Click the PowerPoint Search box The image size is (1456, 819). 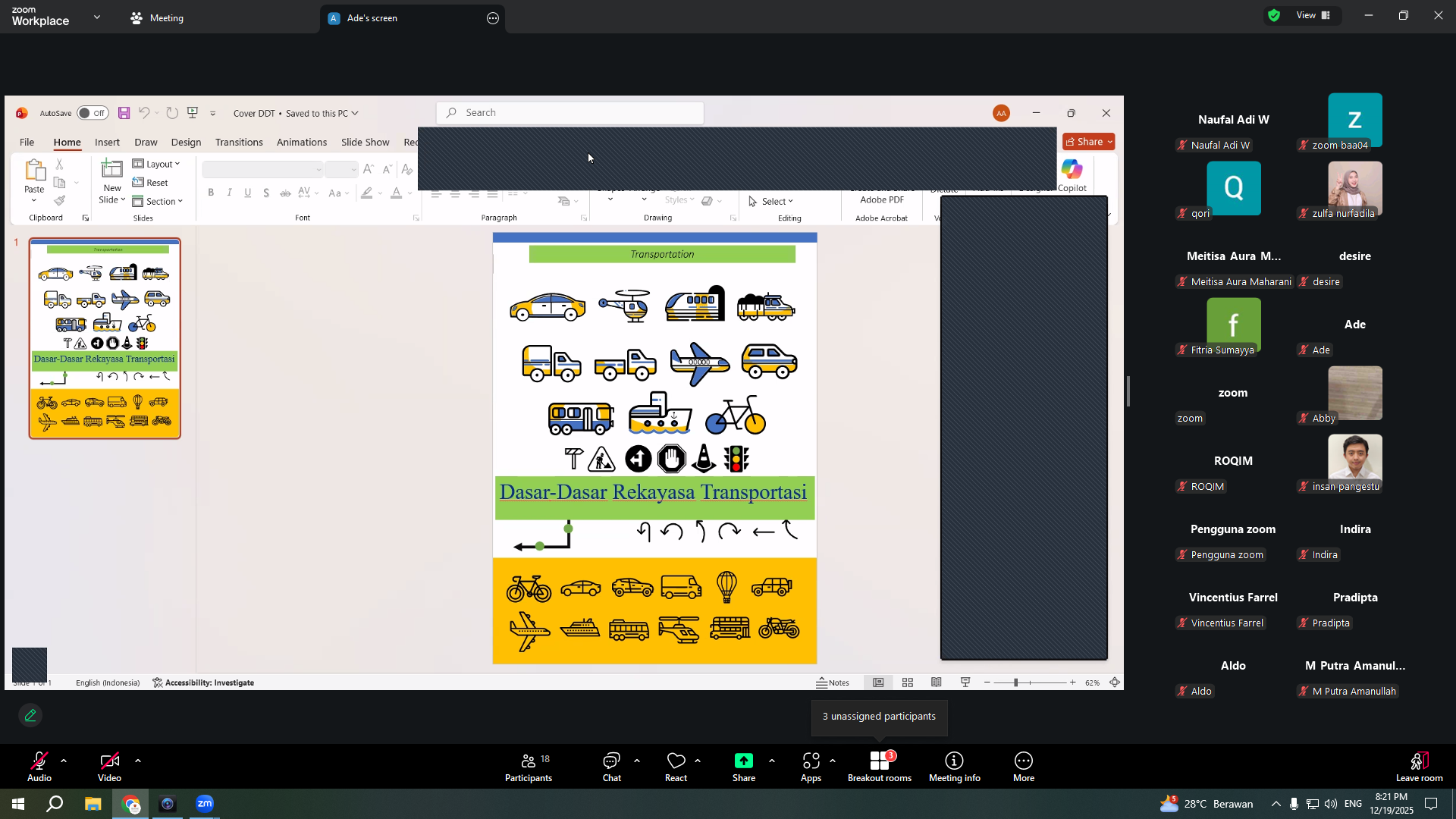(570, 113)
